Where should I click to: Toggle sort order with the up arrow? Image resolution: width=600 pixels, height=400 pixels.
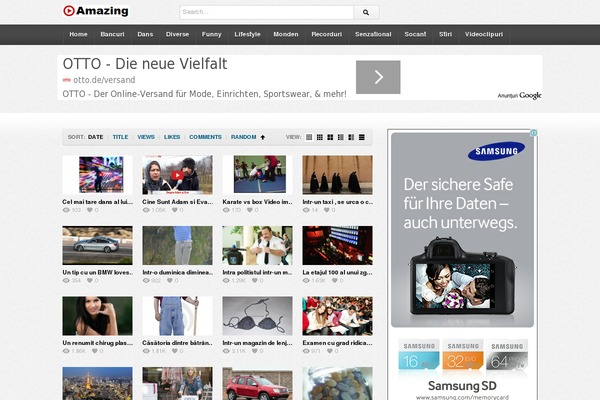[262, 137]
